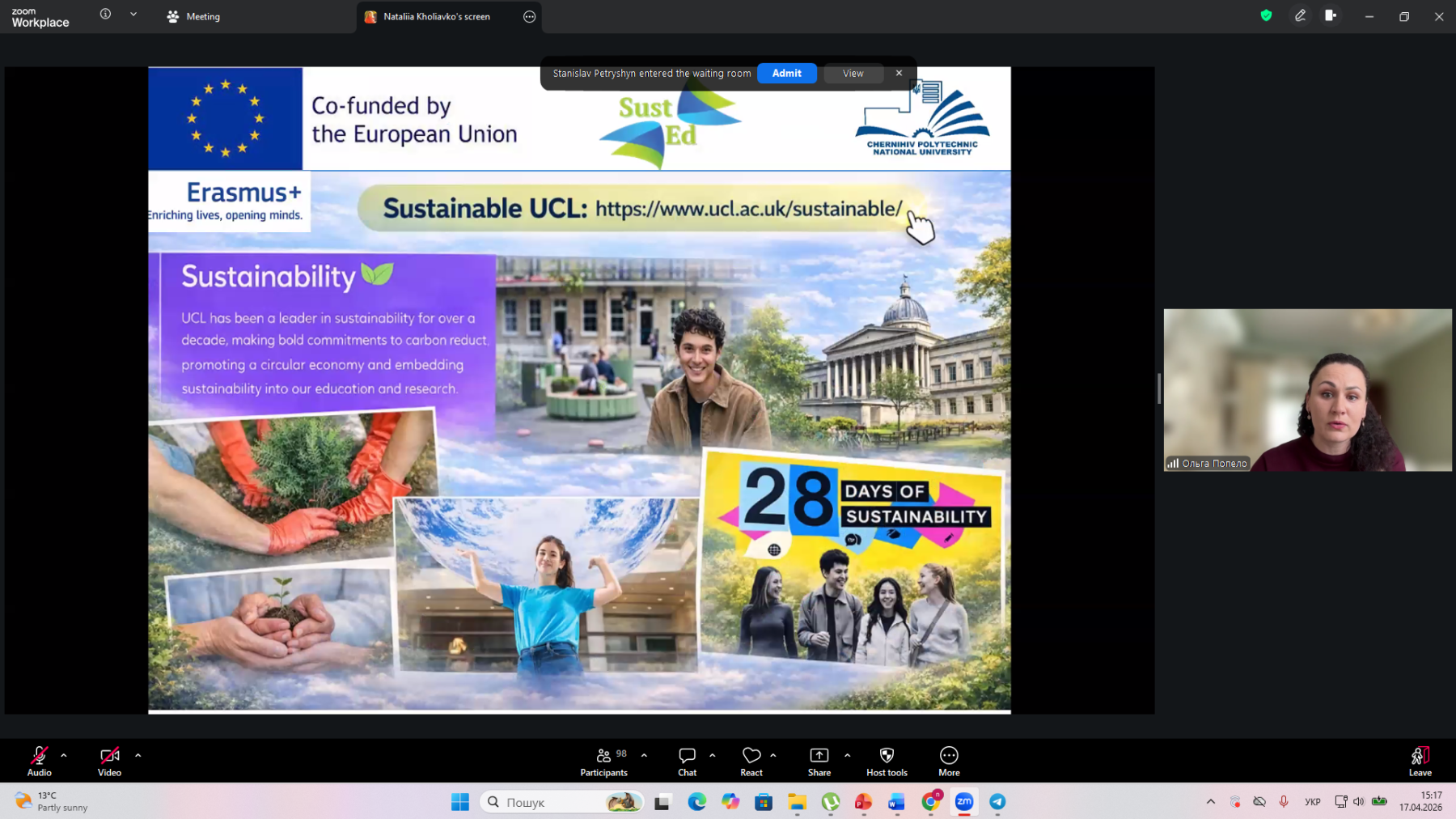This screenshot has width=1456, height=819.
Task: Expand the React options arrow
Action: click(773, 755)
